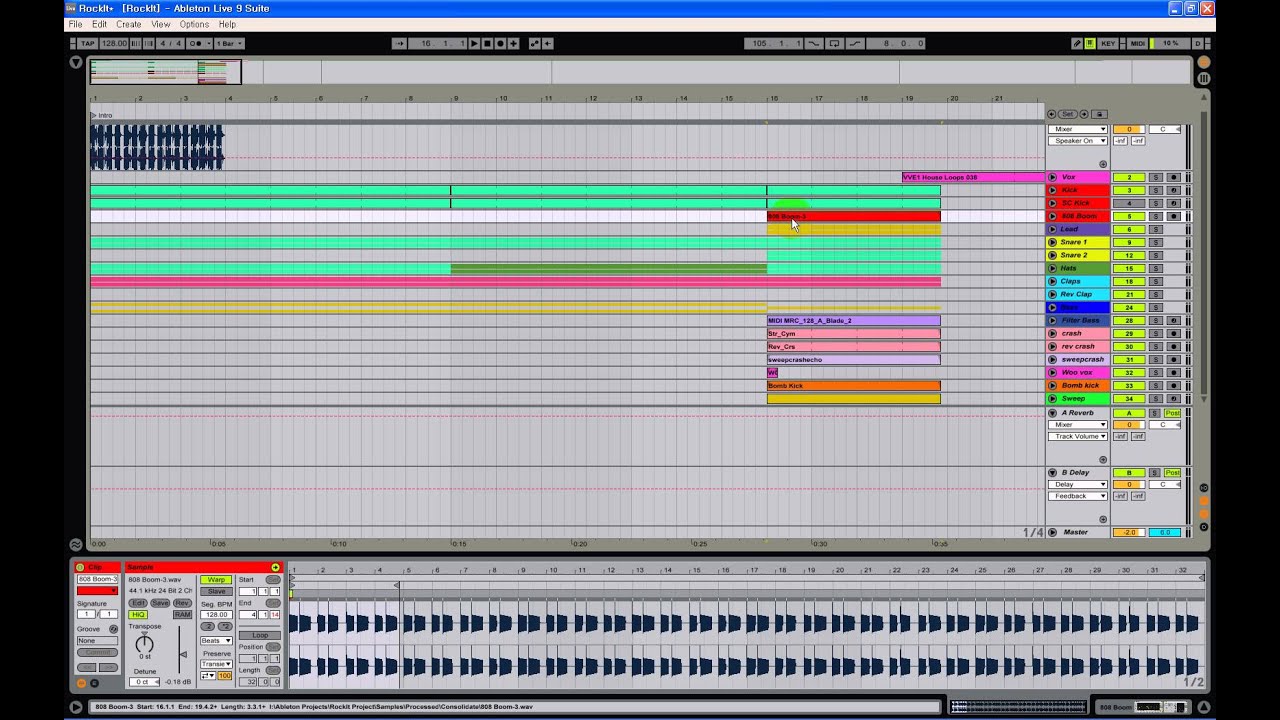This screenshot has width=1280, height=720.
Task: Select the MIDI MRC_128_A_Blade_2 clip
Action: pos(853,320)
